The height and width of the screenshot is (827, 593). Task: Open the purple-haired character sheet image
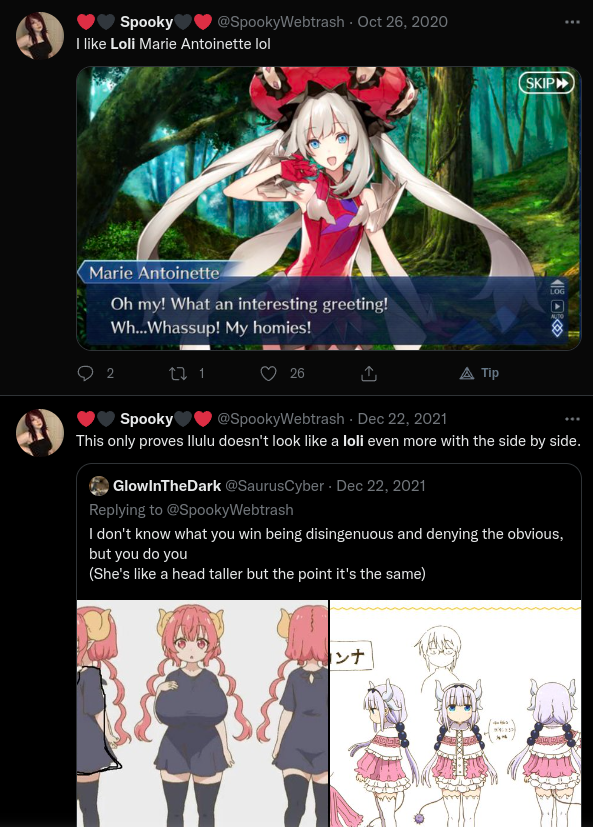[456, 713]
